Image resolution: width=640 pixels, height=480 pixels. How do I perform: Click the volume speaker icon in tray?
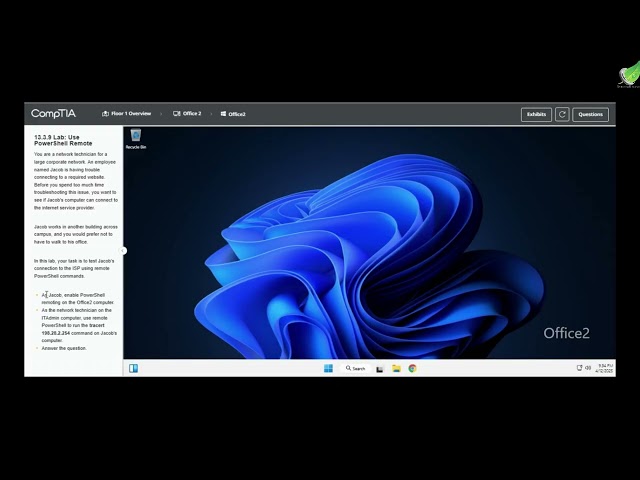coord(588,368)
